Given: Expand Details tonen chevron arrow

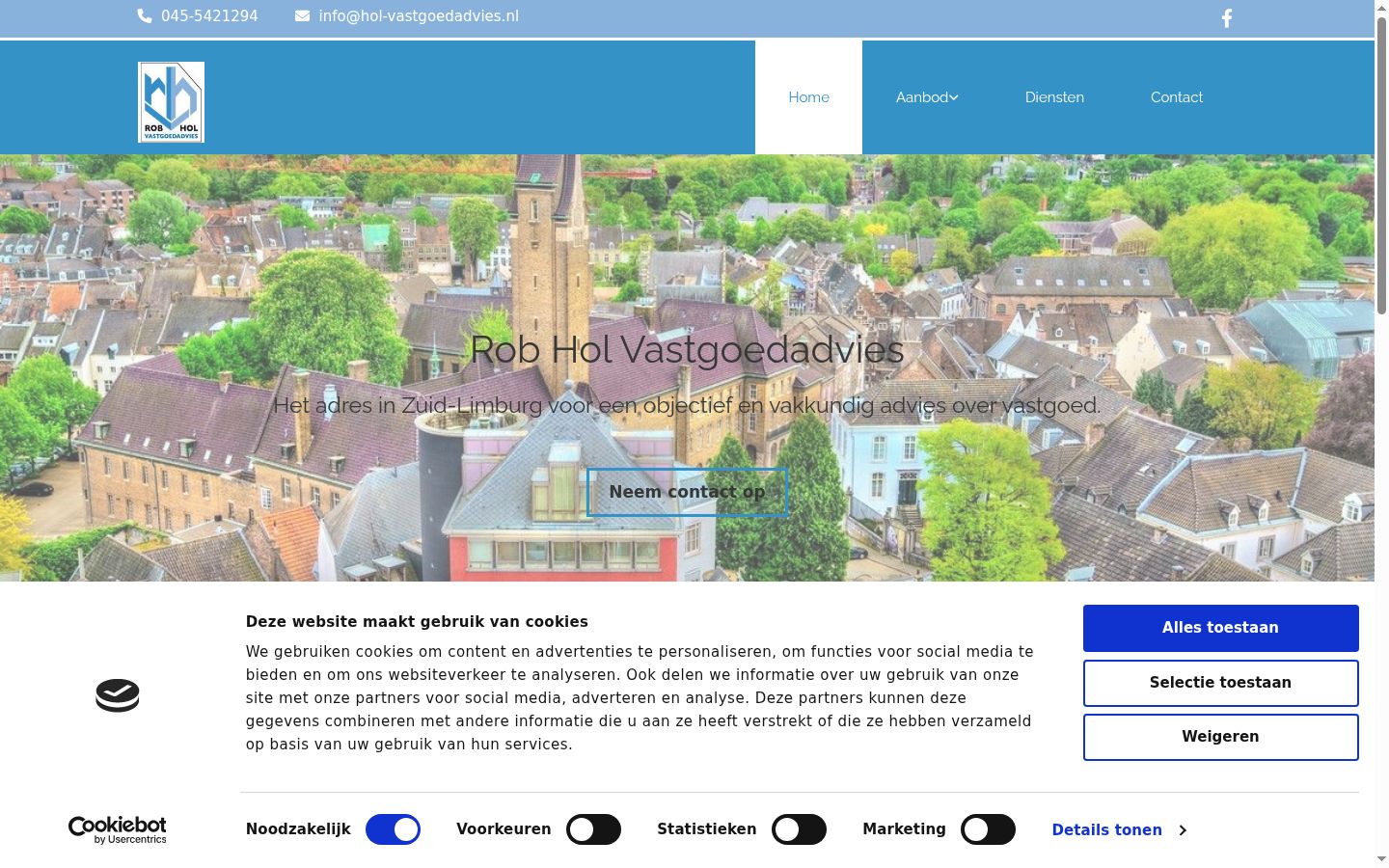Looking at the screenshot, I should point(1183,830).
